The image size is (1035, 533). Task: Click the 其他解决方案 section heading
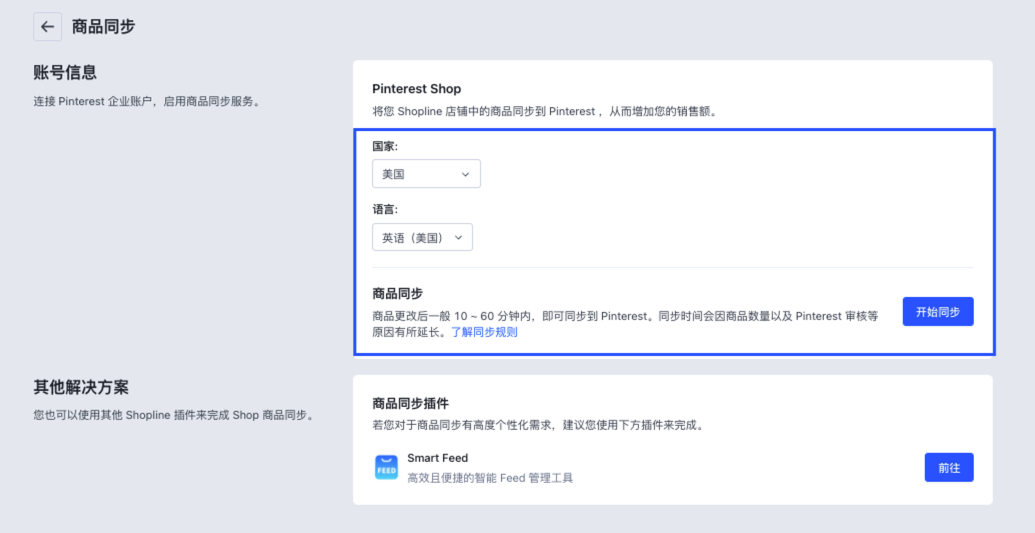[x=81, y=387]
